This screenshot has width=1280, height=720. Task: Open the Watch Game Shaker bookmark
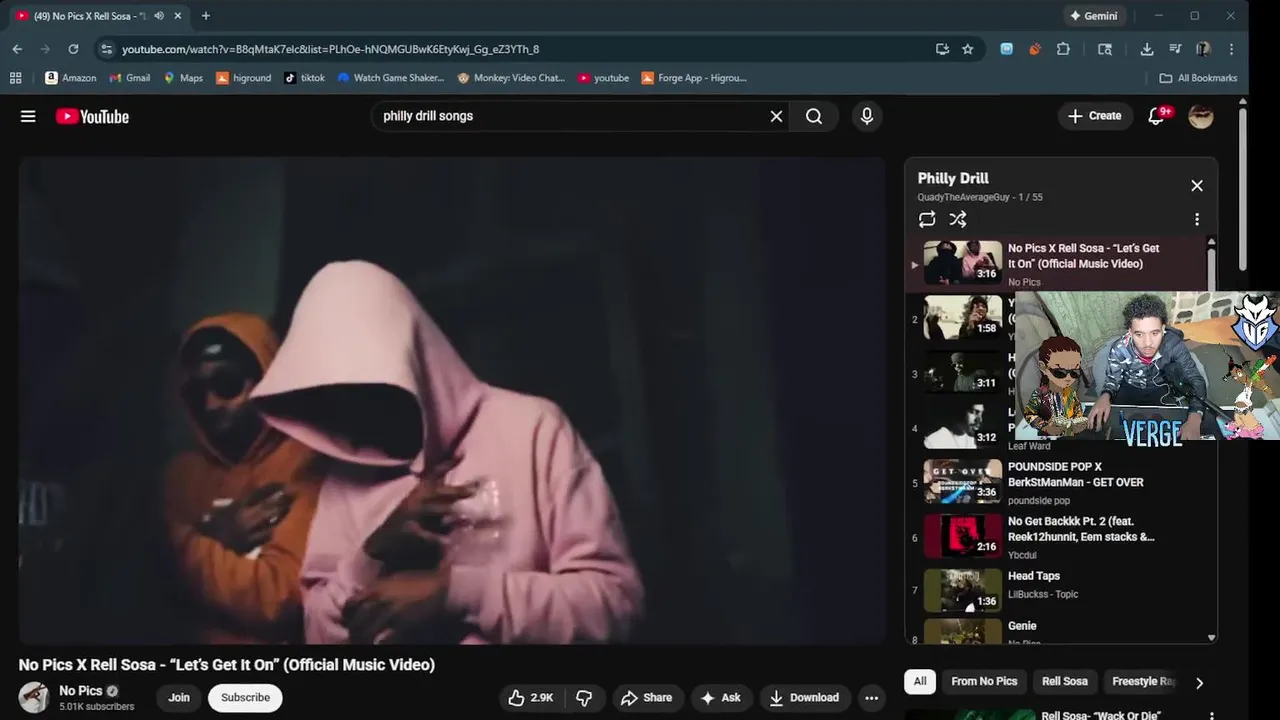(x=390, y=78)
